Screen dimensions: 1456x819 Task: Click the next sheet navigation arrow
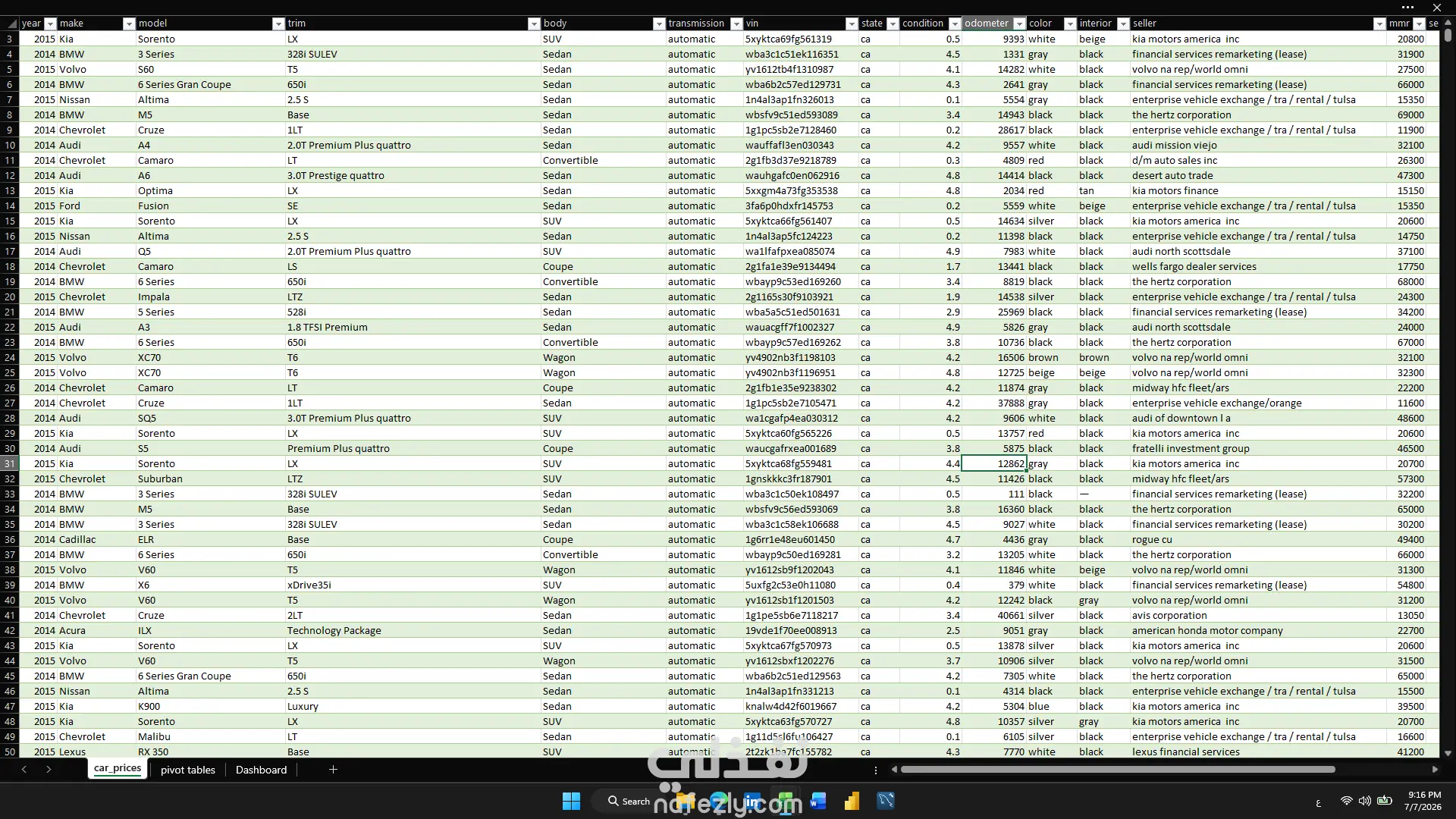click(49, 770)
